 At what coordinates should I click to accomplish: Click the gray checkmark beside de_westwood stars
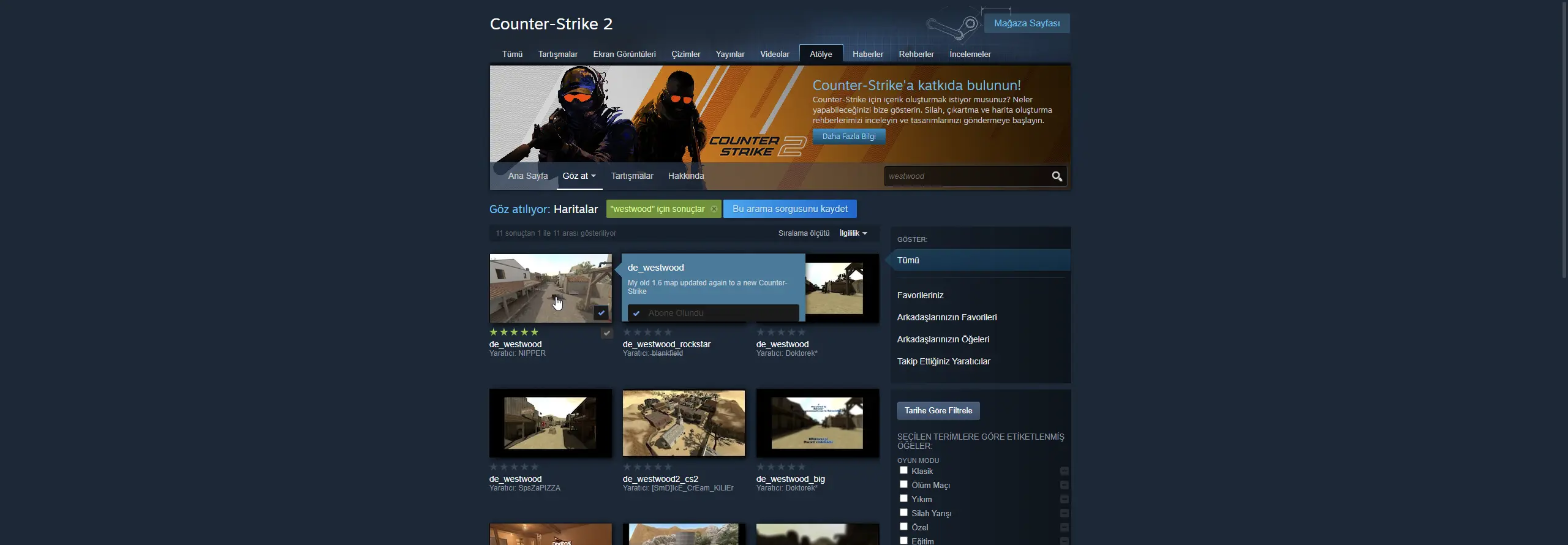606,333
